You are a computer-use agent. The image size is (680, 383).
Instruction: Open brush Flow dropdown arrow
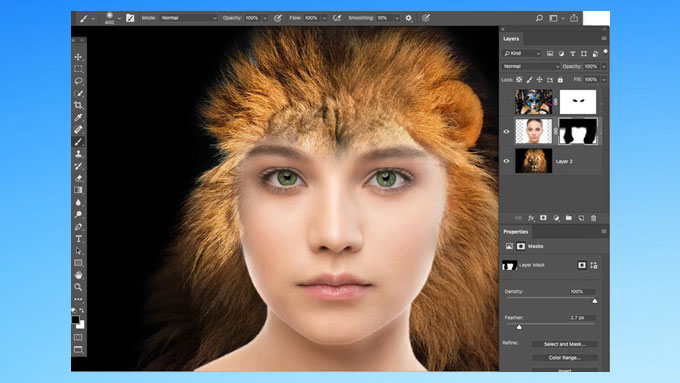tap(324, 18)
